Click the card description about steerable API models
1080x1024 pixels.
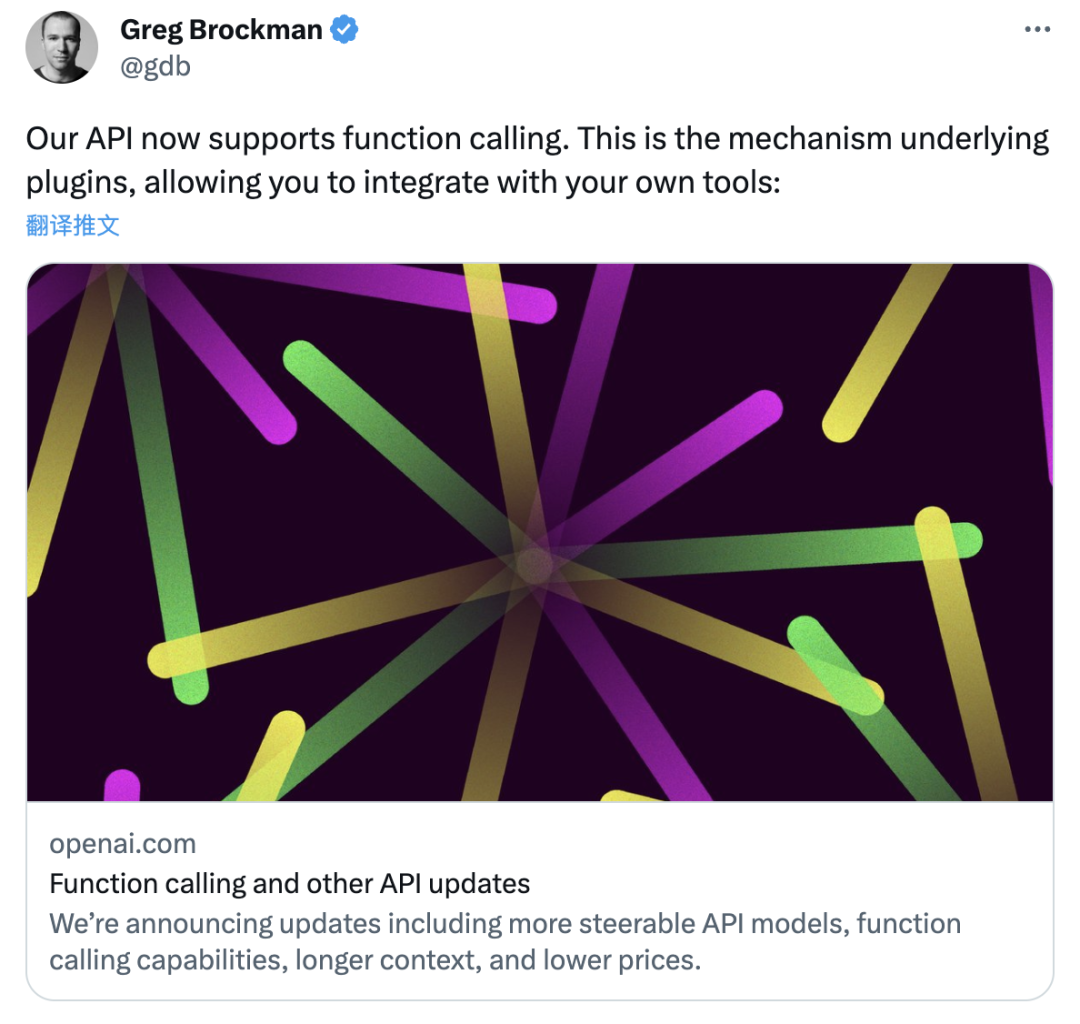click(505, 941)
